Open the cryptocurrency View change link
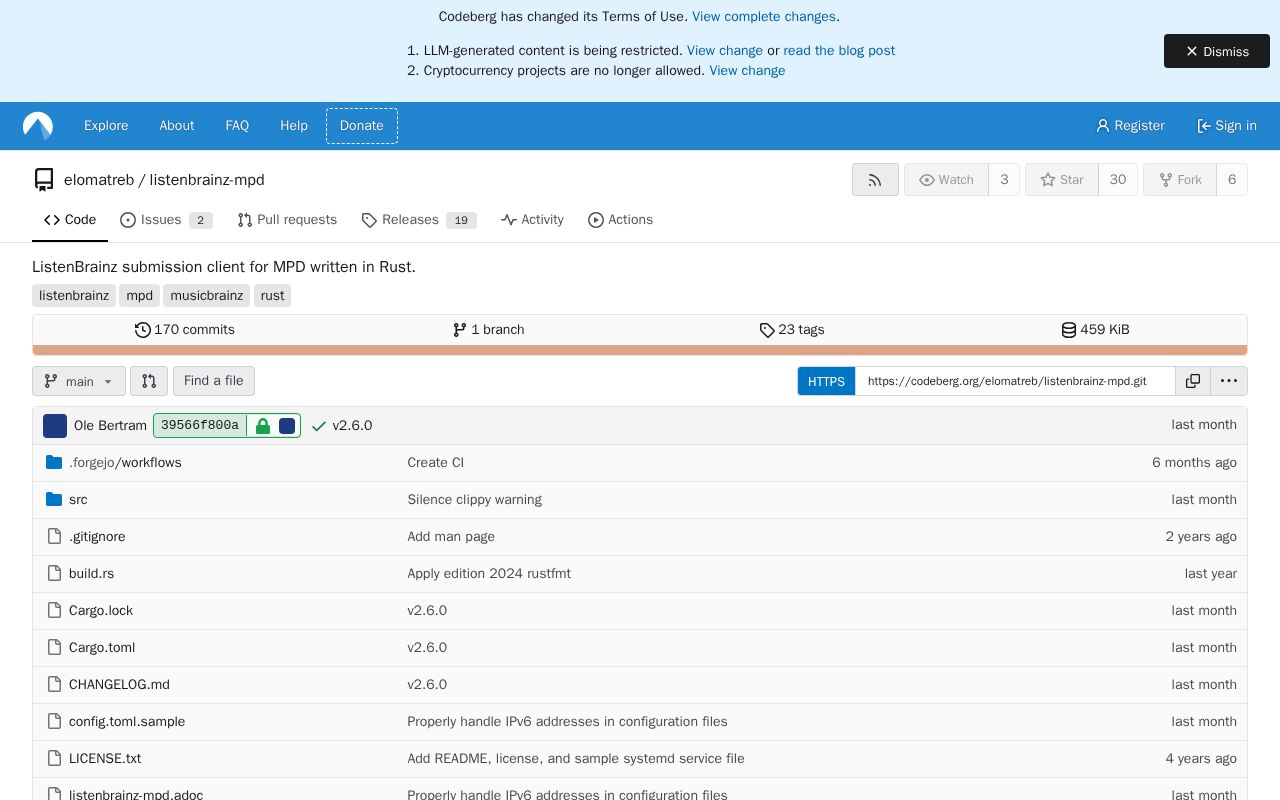This screenshot has width=1280, height=800. (747, 71)
